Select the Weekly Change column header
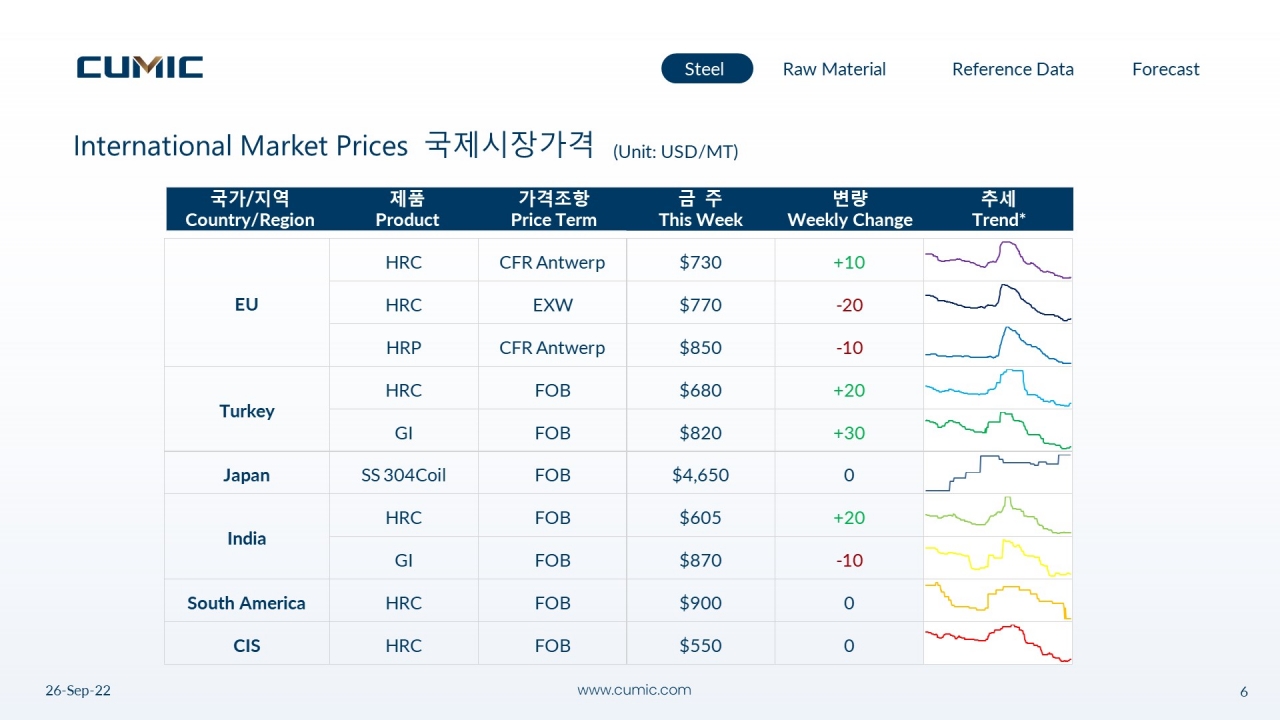Screen dimensions: 1280x720 pos(849,209)
